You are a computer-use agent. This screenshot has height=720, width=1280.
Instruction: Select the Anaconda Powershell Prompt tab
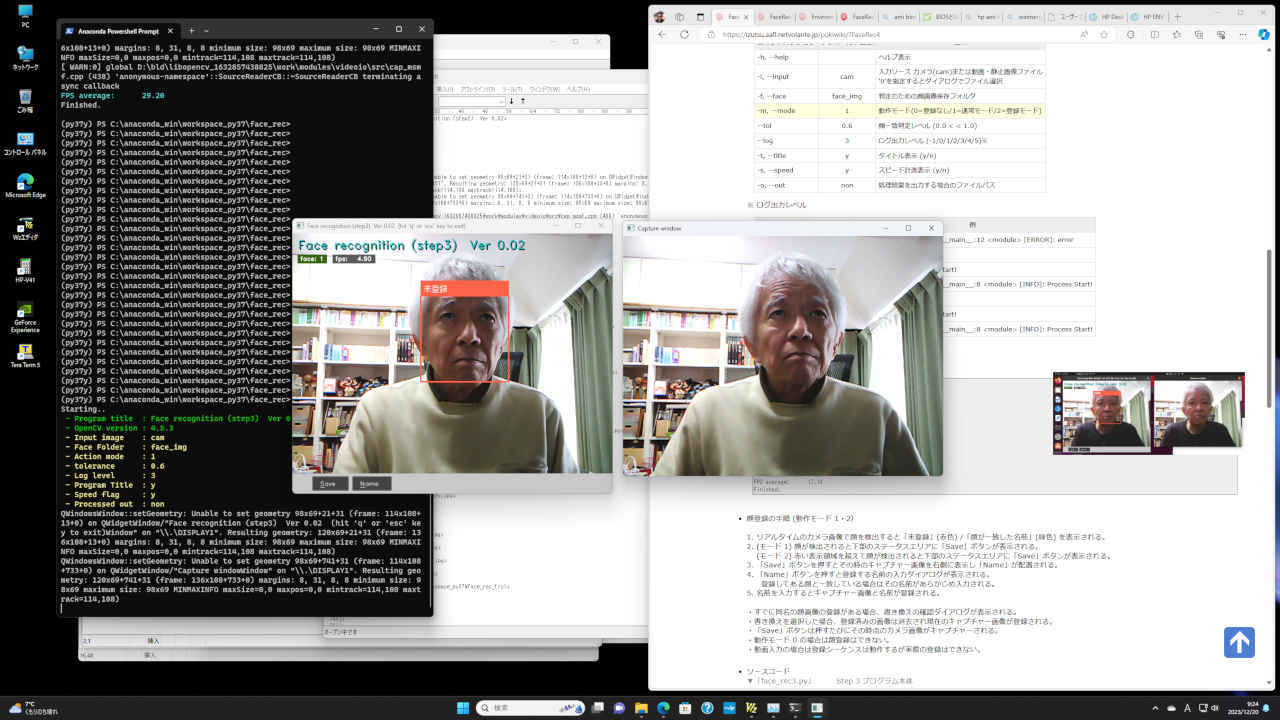(114, 30)
